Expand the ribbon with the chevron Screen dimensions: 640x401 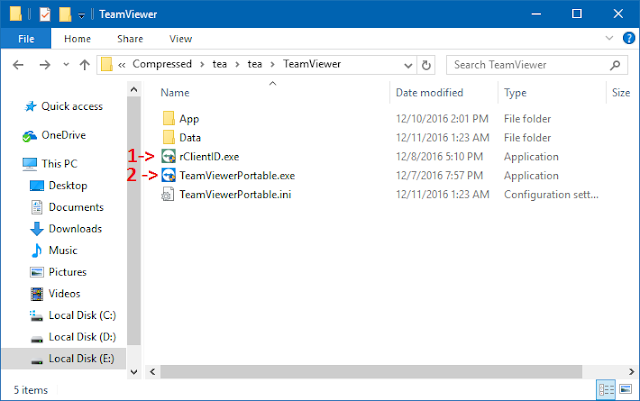609,38
